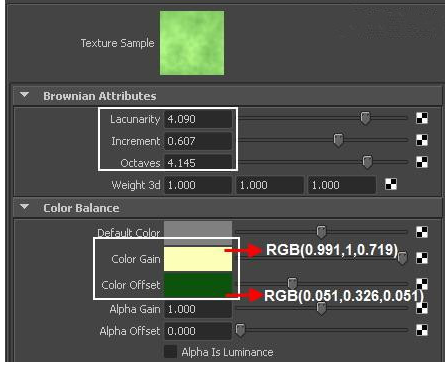Click the Octaves map checker icon
Viewport: 445px width, 366px height.
point(422,162)
